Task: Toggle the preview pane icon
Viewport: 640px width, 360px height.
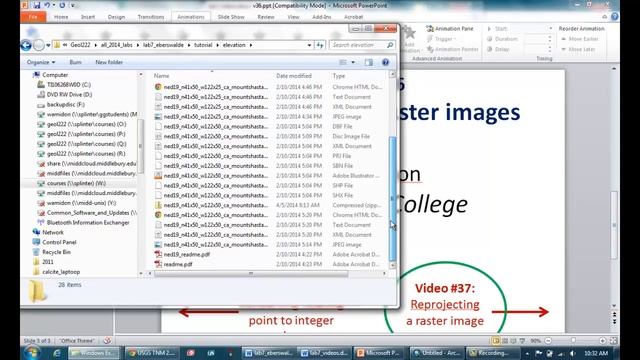Action: click(369, 62)
